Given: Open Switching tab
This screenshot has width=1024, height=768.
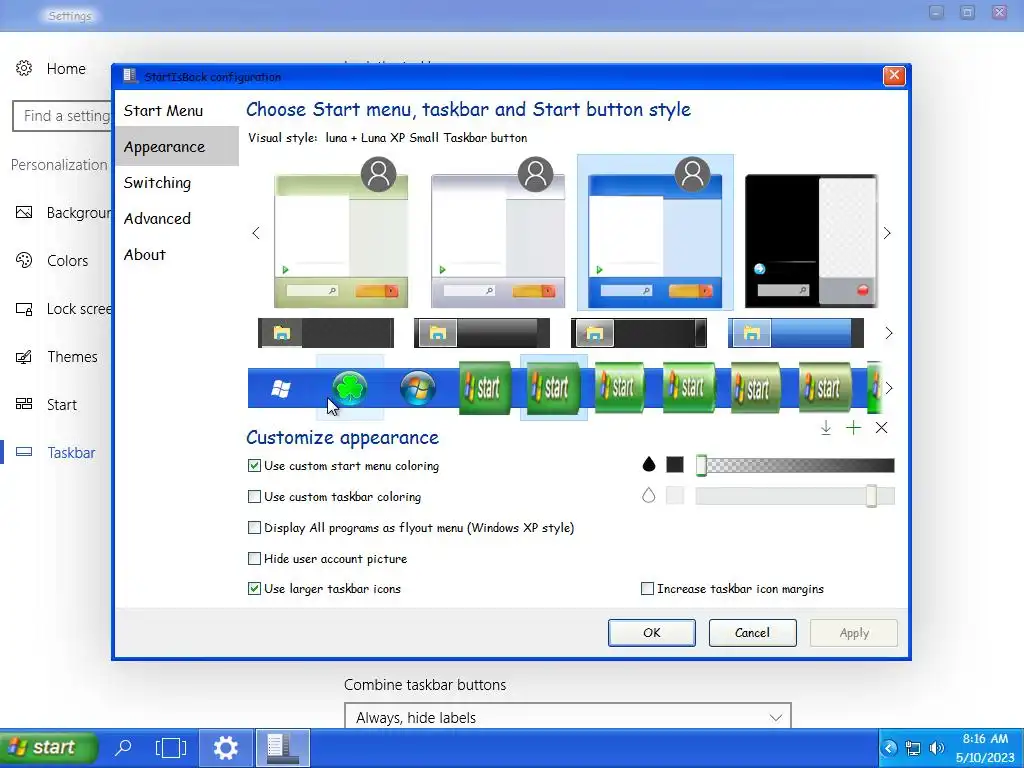Looking at the screenshot, I should pyautogui.click(x=157, y=182).
